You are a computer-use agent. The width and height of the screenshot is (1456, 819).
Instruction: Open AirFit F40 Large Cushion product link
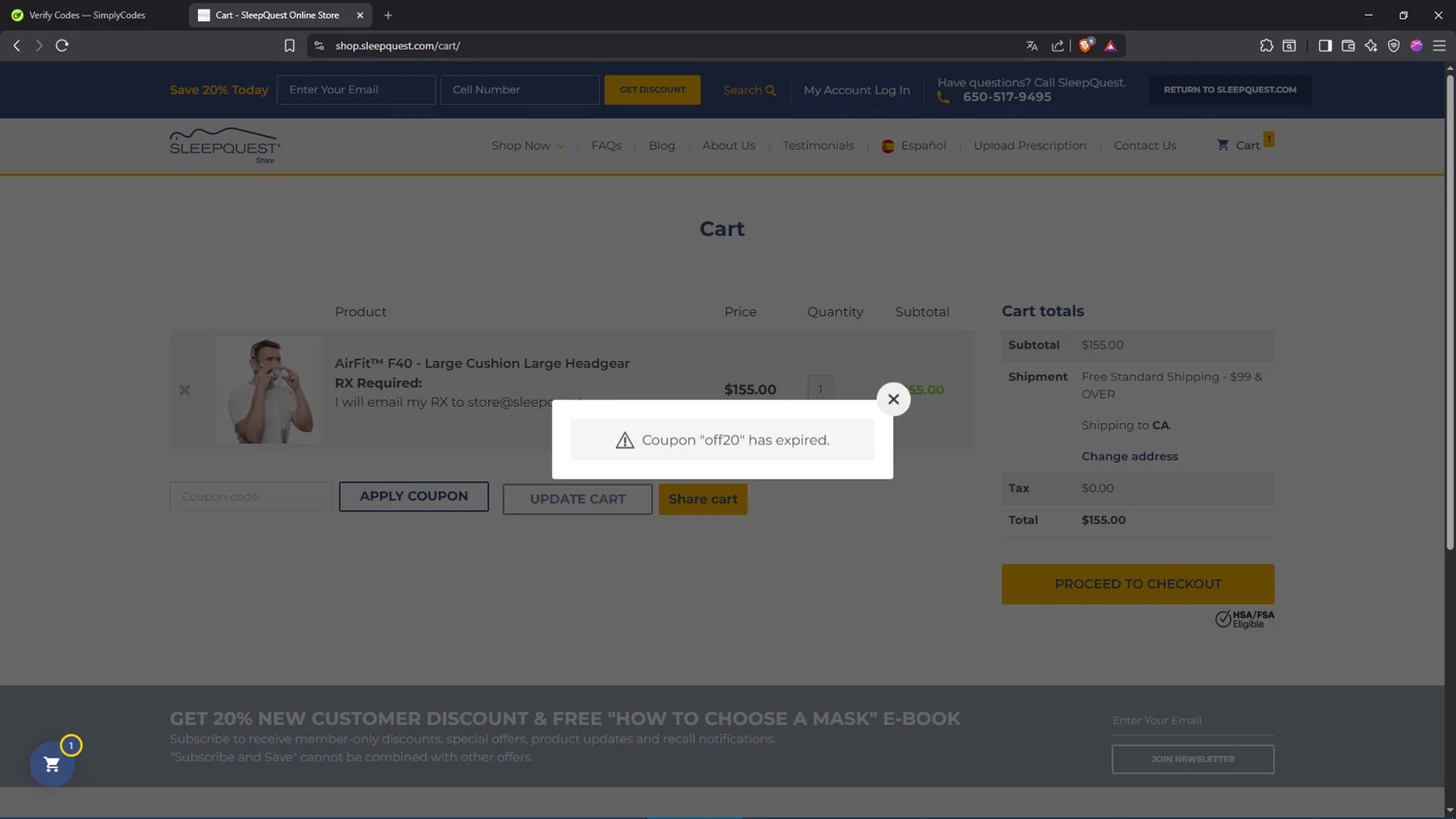pos(482,363)
